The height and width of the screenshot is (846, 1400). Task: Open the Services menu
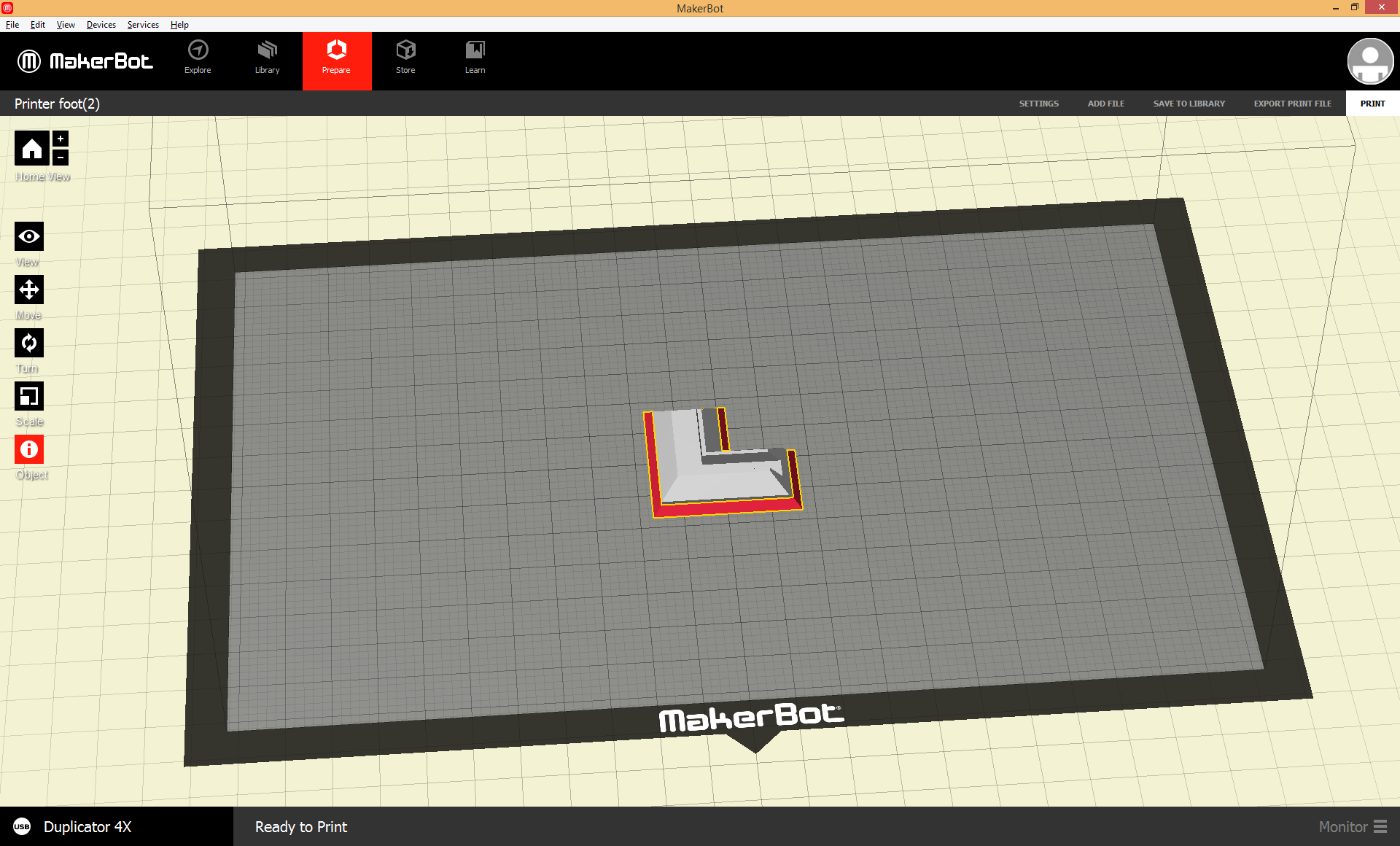click(x=143, y=25)
